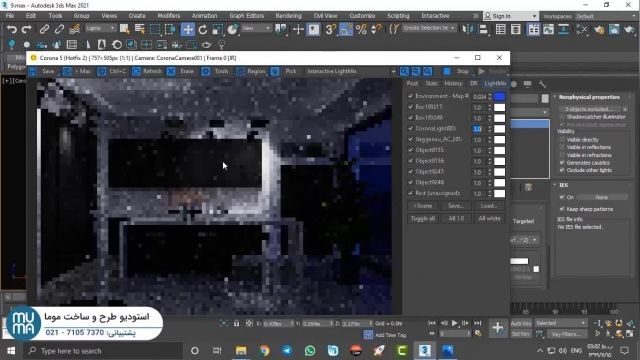Click Zoom In magnifier in Corona frame buffer
This screenshot has height=360, width=640.
[404, 71]
